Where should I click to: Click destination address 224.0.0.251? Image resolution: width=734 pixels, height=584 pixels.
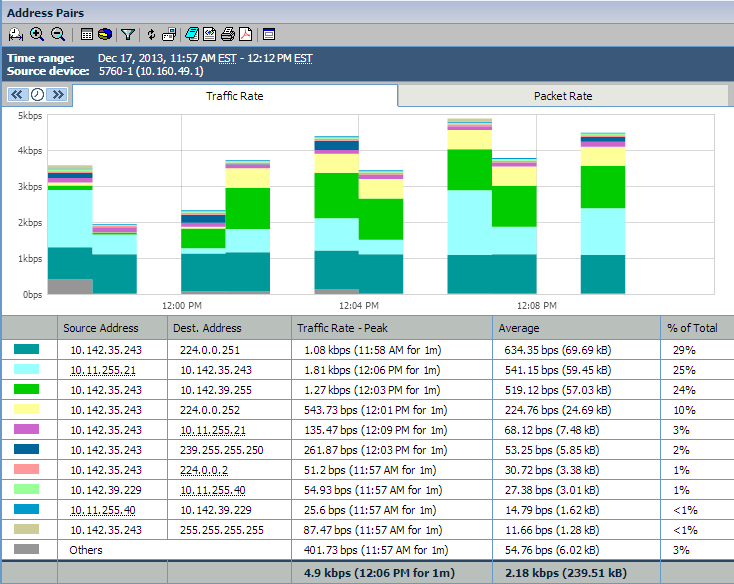(211, 350)
